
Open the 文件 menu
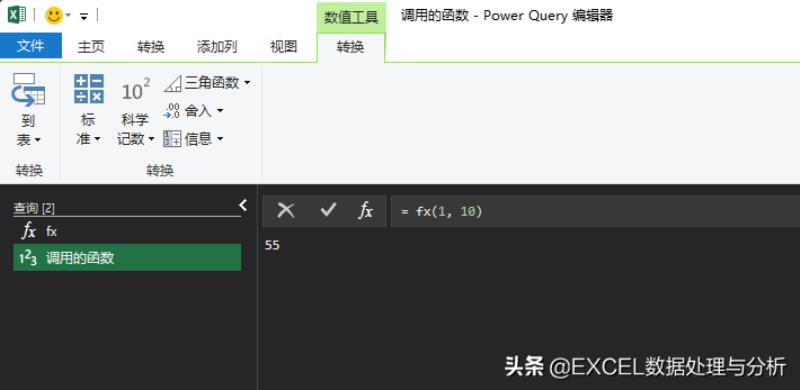[31, 46]
